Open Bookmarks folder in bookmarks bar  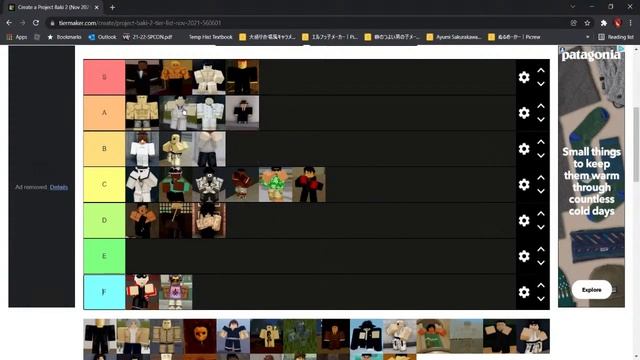coord(64,37)
